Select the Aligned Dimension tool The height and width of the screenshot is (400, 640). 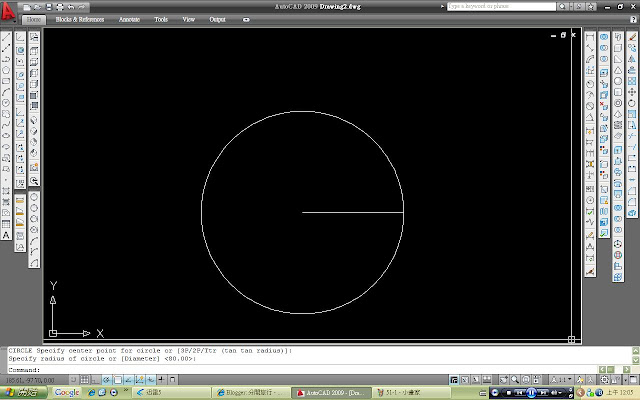(x=590, y=48)
